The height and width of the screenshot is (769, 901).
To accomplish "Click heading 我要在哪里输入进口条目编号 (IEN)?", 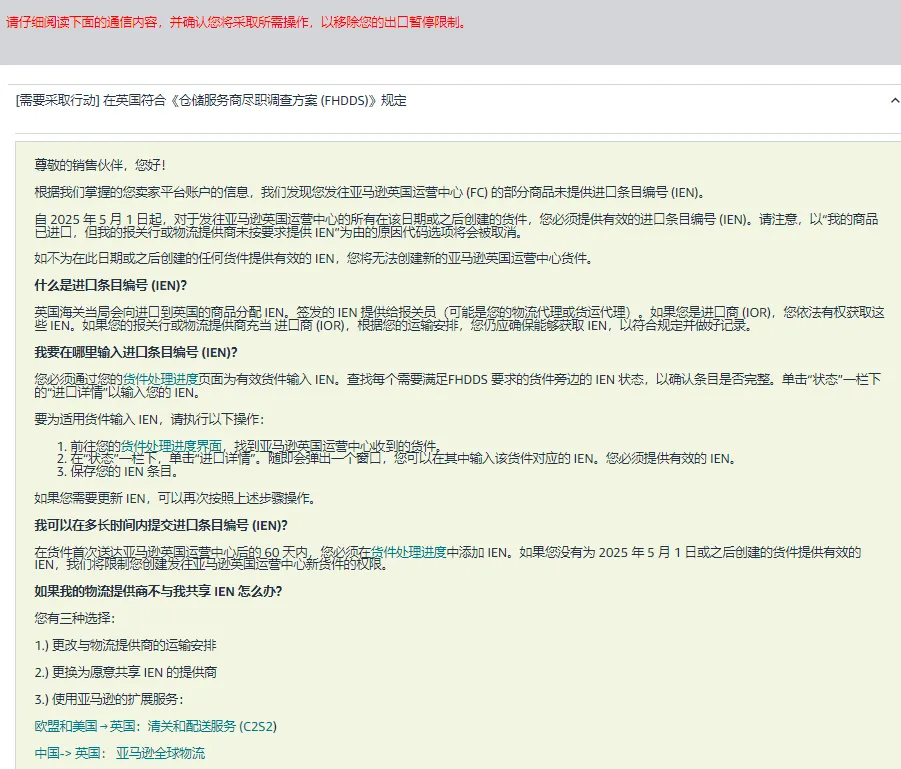I will click(x=136, y=352).
